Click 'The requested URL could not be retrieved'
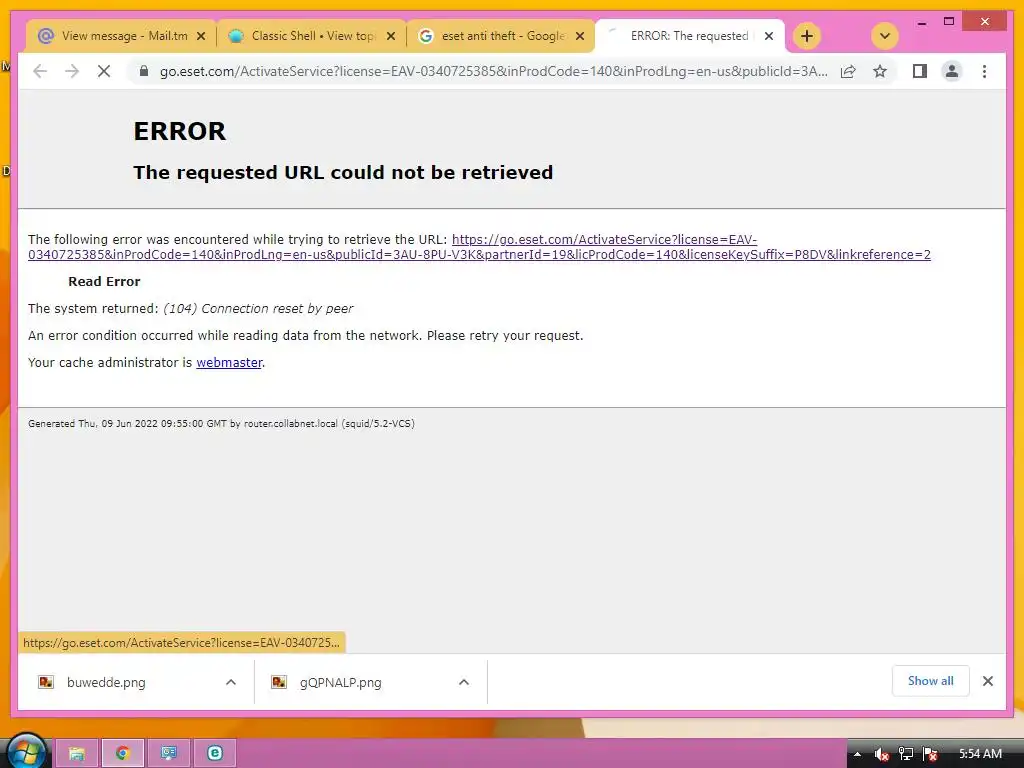This screenshot has height=768, width=1024. tap(343, 172)
